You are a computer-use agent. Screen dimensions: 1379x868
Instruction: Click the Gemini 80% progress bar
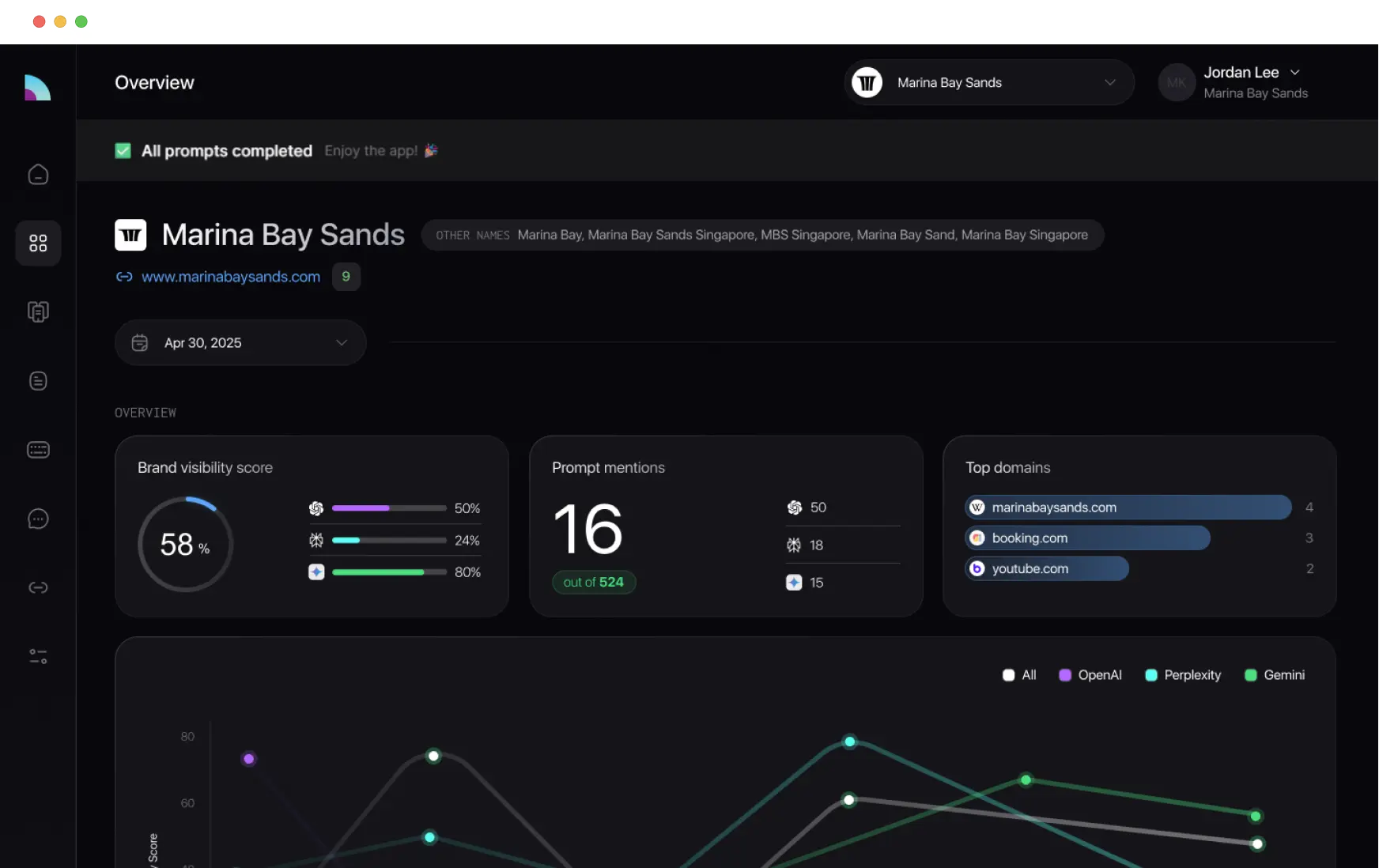click(389, 572)
